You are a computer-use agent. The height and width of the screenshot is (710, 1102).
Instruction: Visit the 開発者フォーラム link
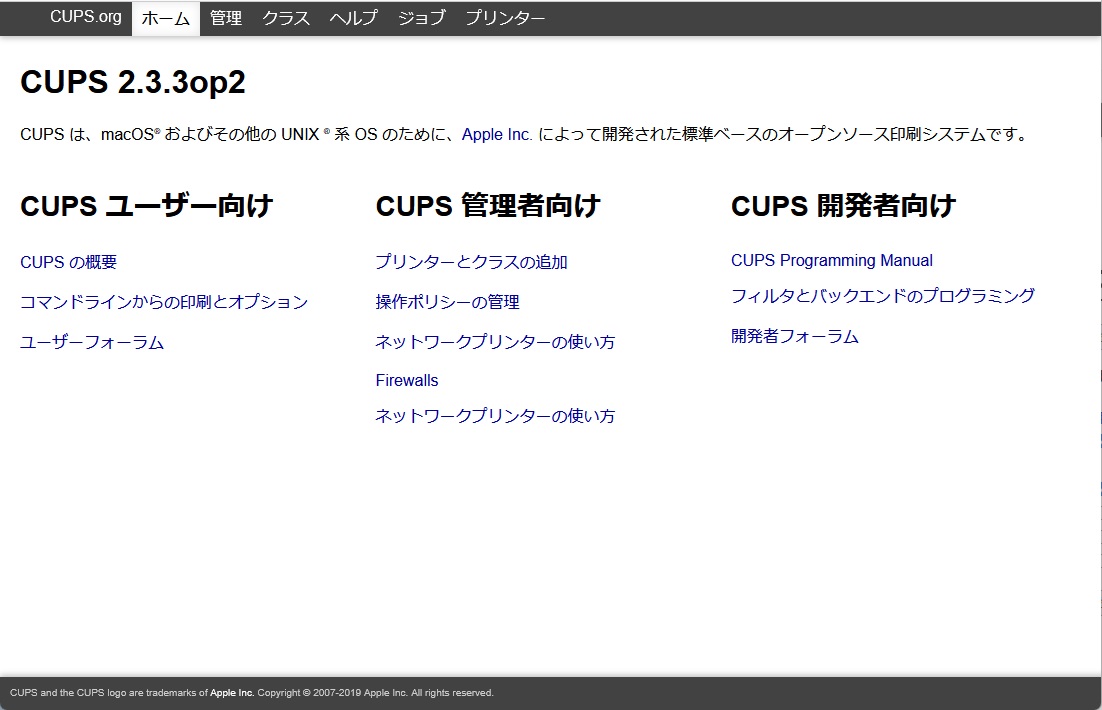795,337
